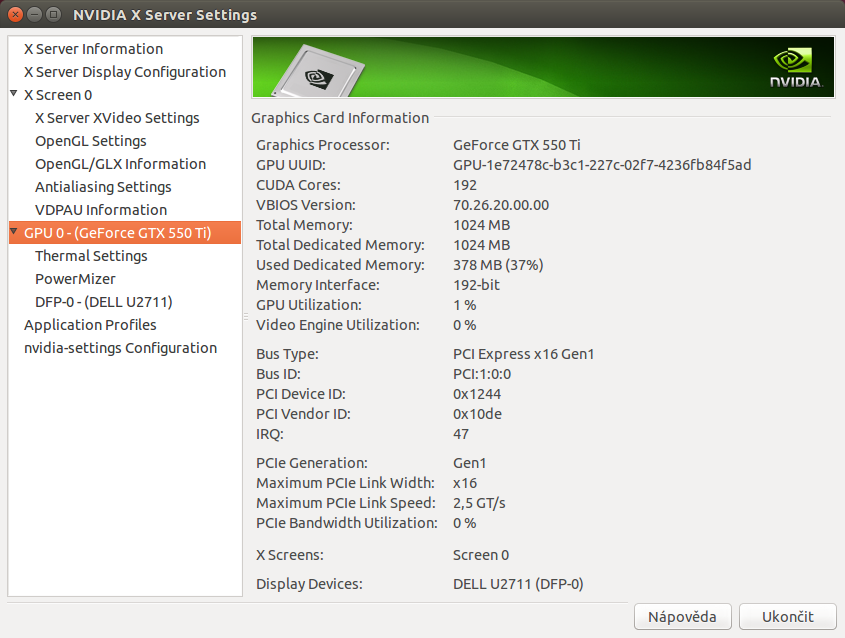Image resolution: width=845 pixels, height=638 pixels.
Task: Click the window title 'NVIDIA X Server Settings'
Action: 165,15
